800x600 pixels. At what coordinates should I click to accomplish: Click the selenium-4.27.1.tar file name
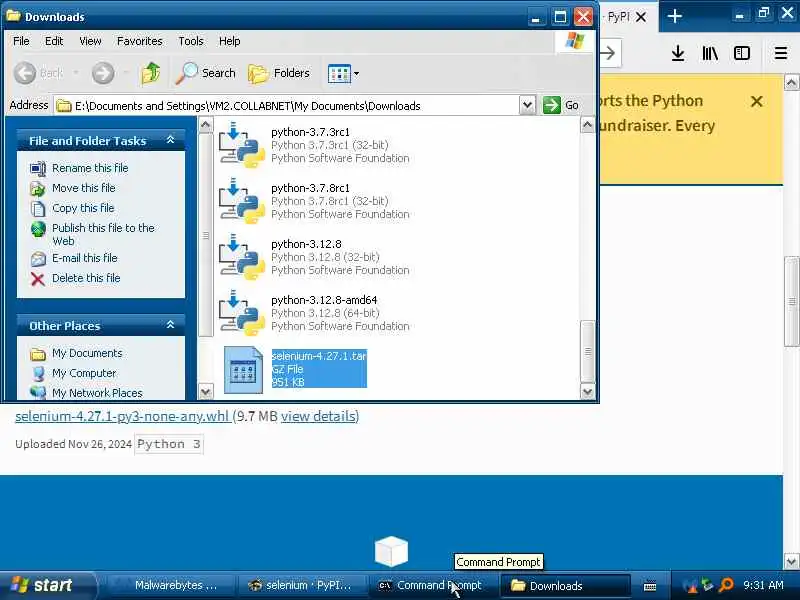point(319,356)
